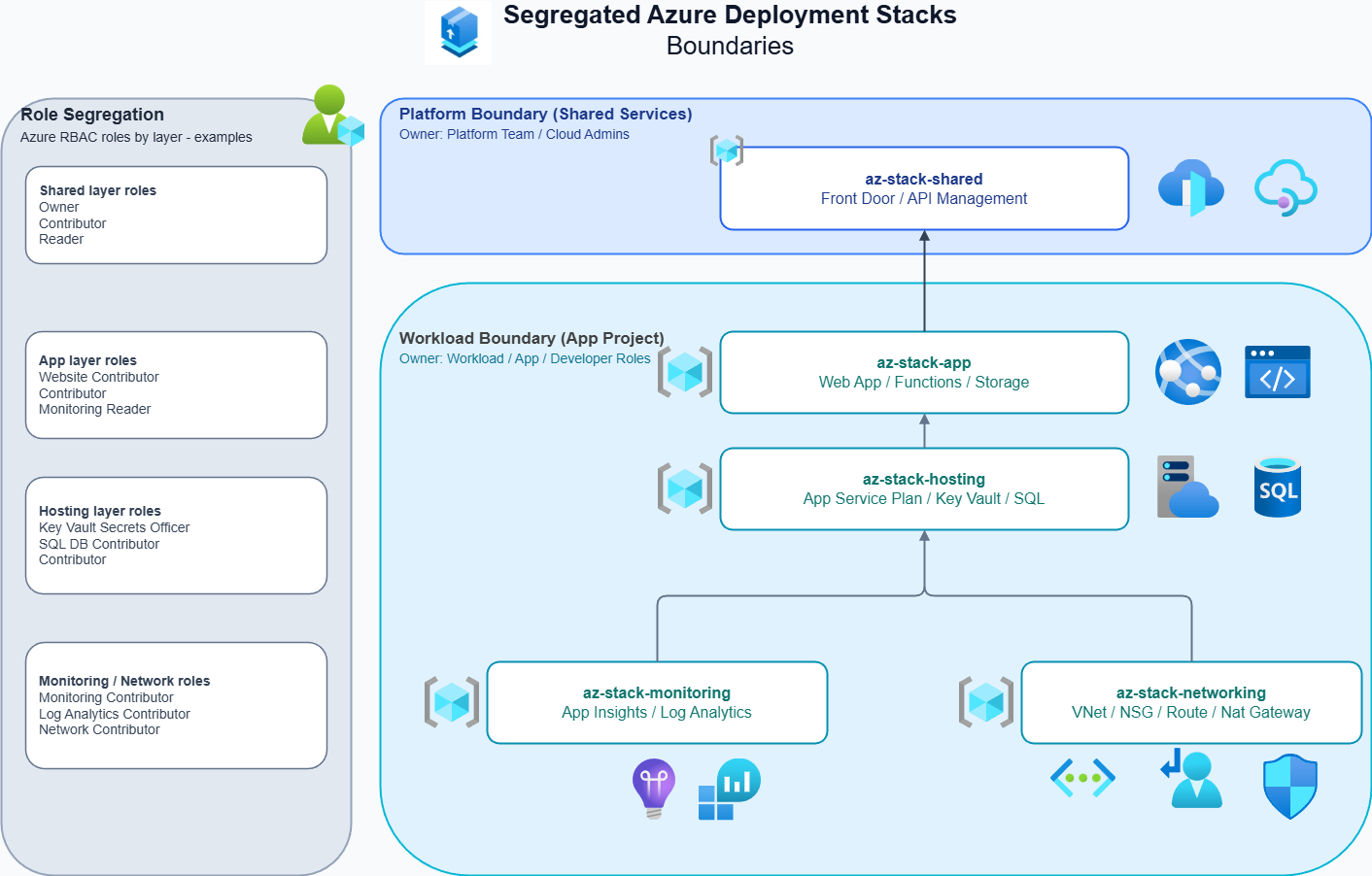The width and height of the screenshot is (1372, 876).
Task: Click the SQL database icon
Action: click(1277, 488)
